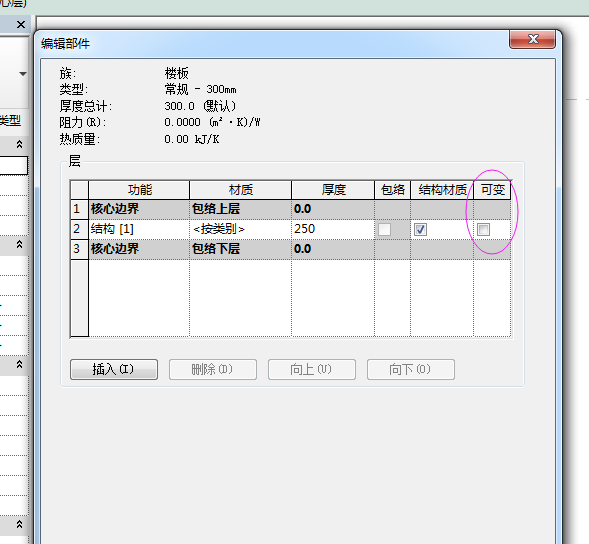Screen dimensions: 589x544
Task: Click the 向上(U) button
Action: pos(311,369)
